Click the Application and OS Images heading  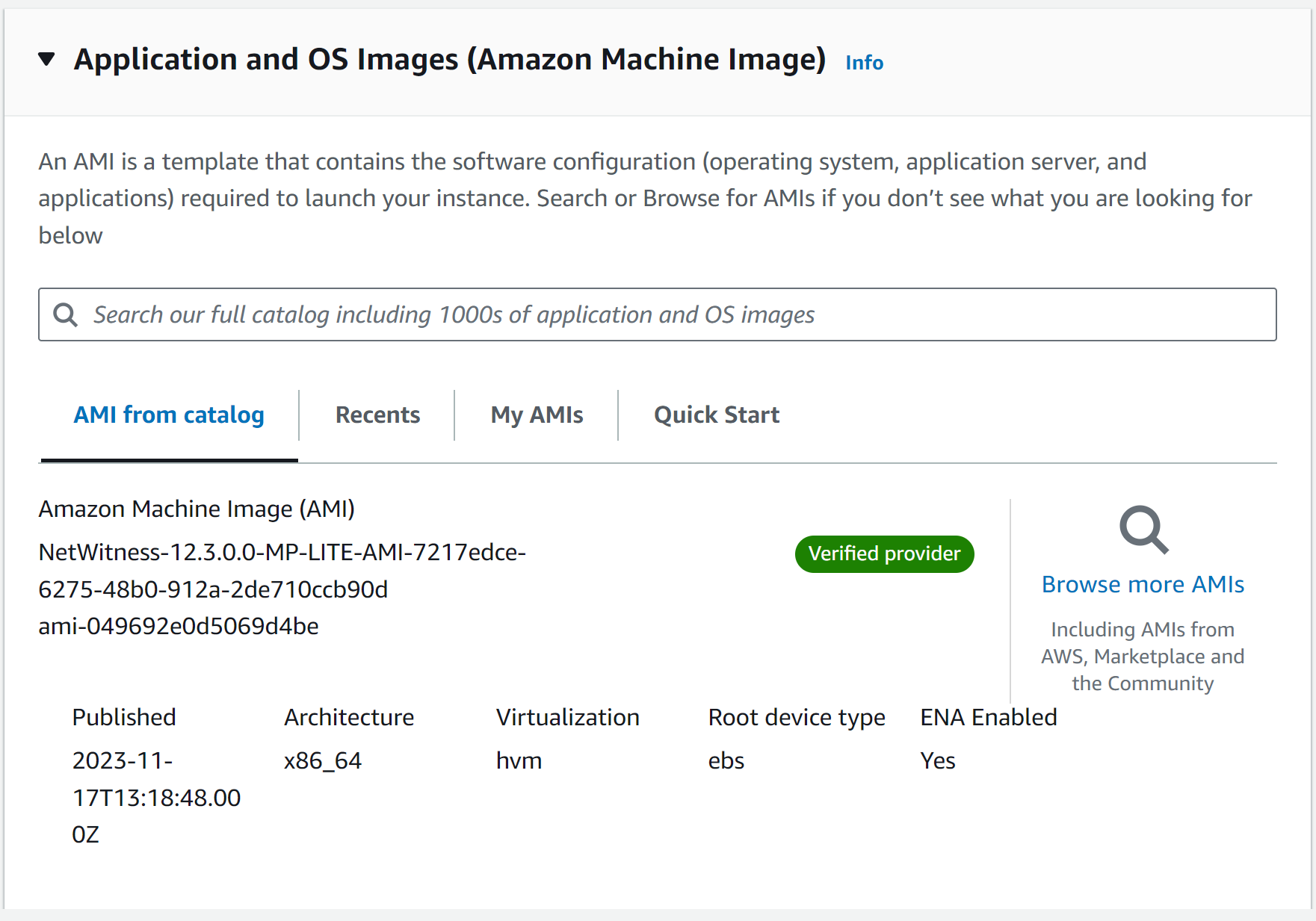coord(449,60)
